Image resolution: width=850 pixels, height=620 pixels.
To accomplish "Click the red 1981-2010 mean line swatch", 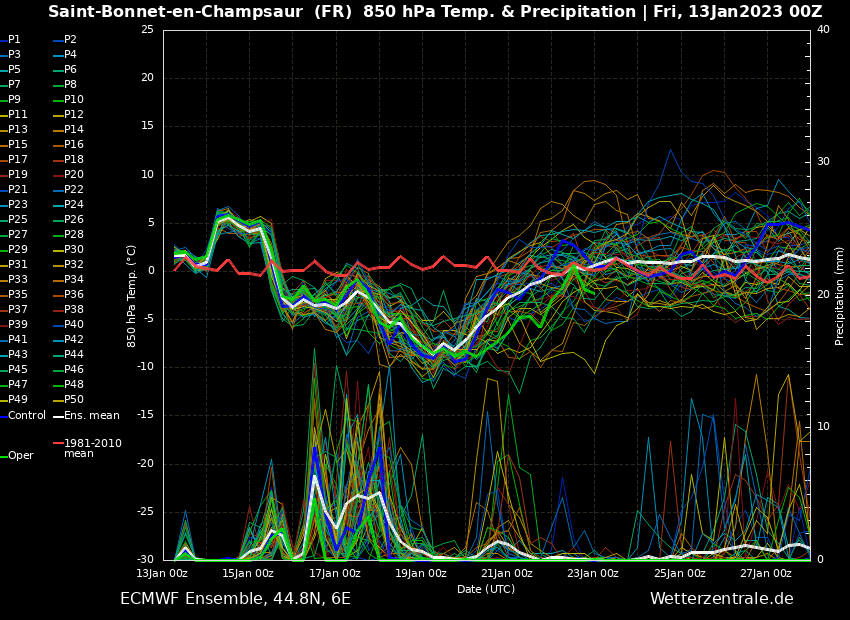I will pyautogui.click(x=58, y=443).
